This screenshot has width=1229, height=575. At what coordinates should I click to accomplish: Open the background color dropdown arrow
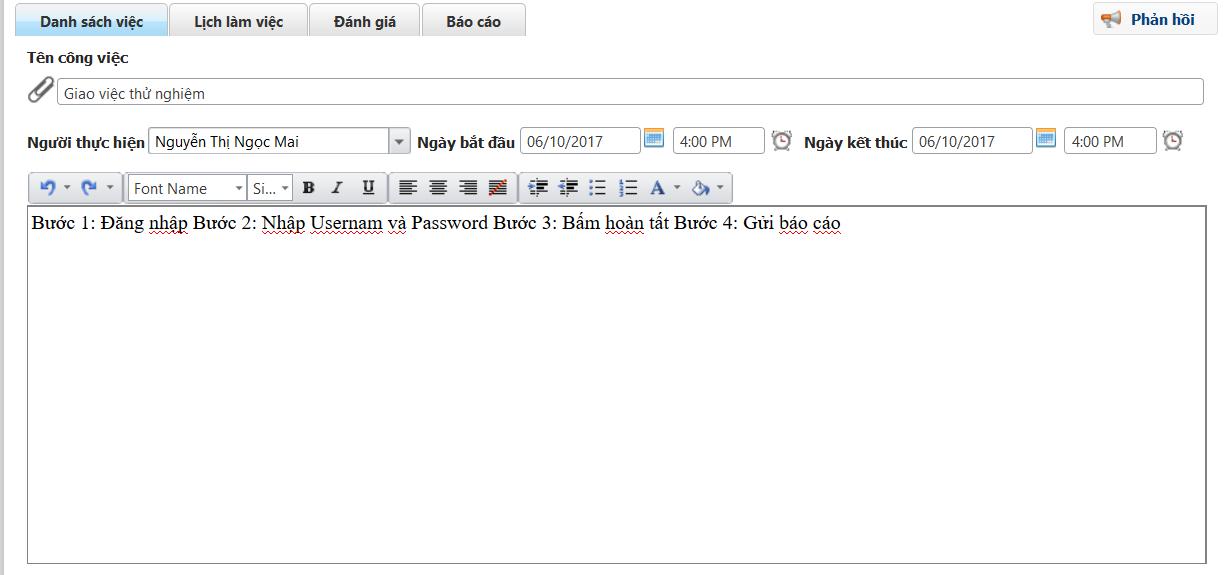(720, 188)
